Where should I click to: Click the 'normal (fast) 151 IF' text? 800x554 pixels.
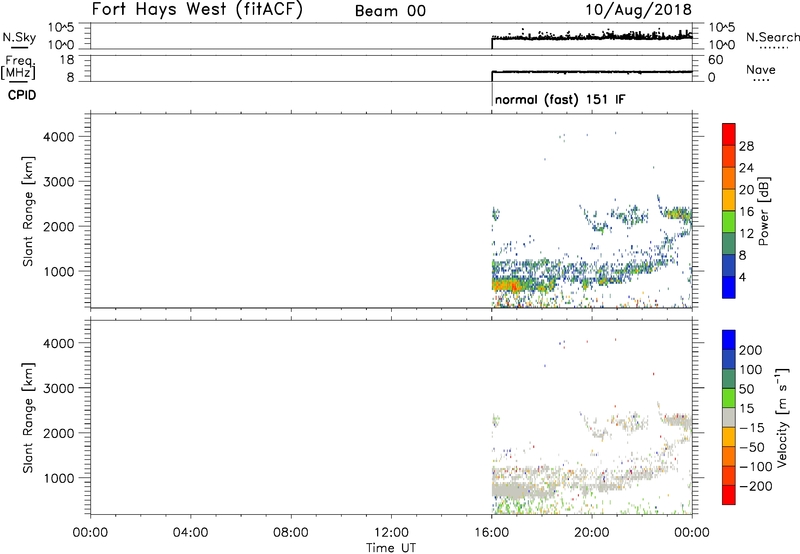point(560,99)
